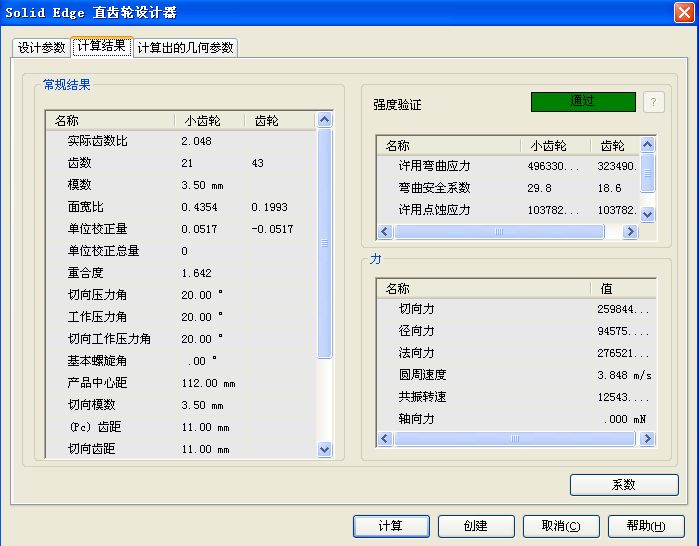Click the 计算 button
The image size is (699, 546).
(391, 526)
